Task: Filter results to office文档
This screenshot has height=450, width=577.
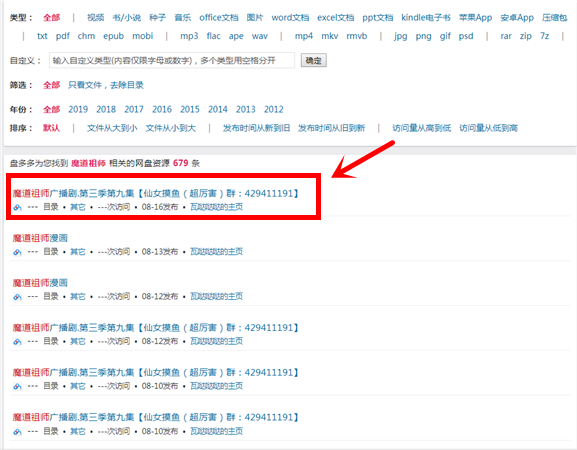Action: 219,17
